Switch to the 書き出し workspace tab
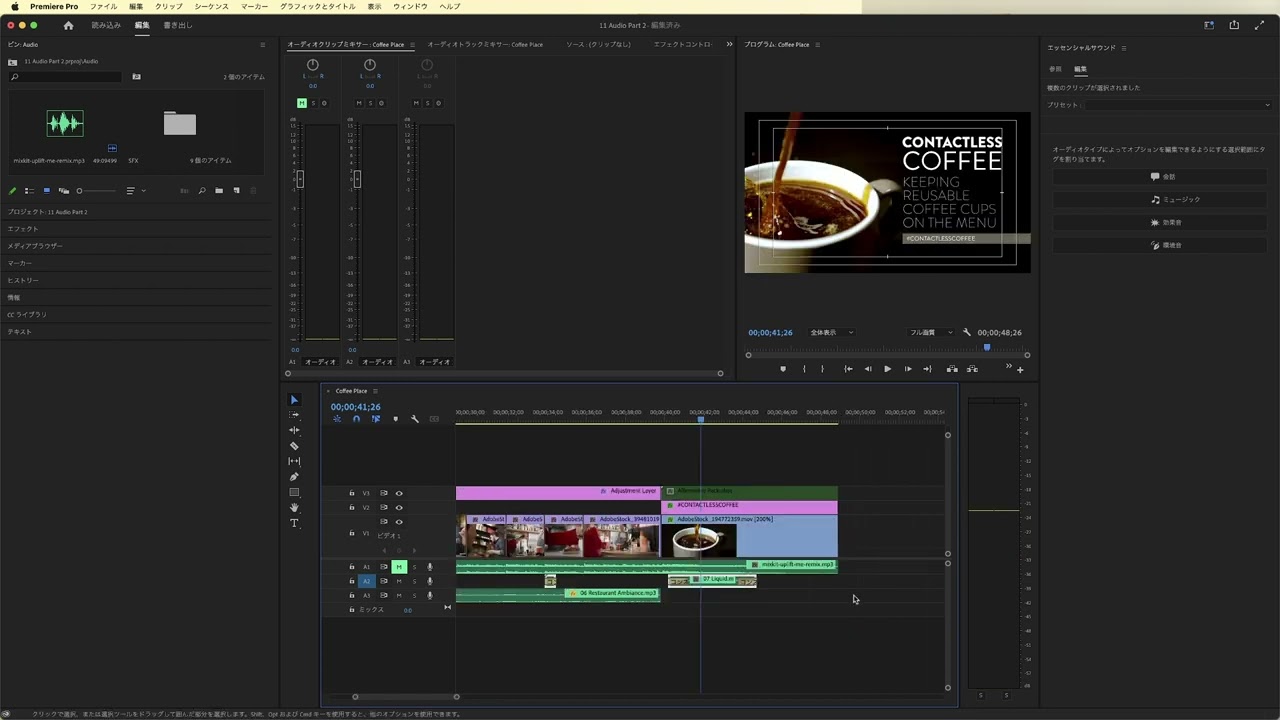1280x720 pixels. (178, 25)
